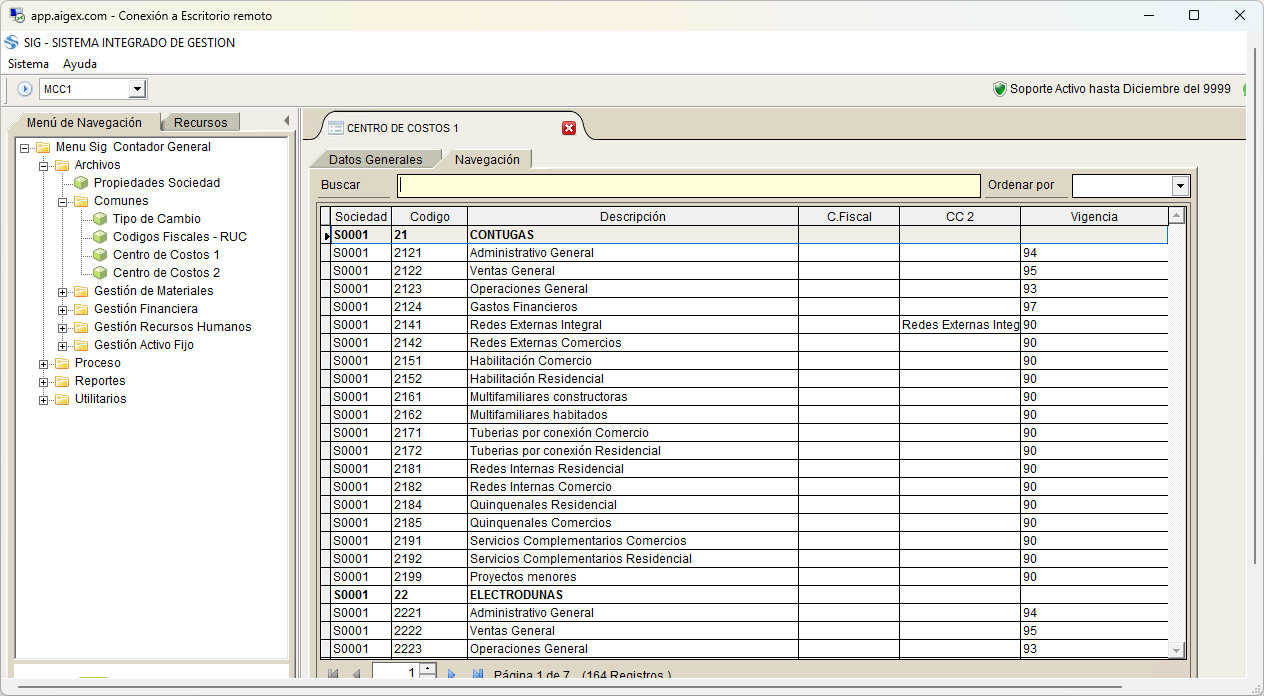Click the Redes Externas Integral description cell
Screen dimensions: 1264x696
(633, 325)
